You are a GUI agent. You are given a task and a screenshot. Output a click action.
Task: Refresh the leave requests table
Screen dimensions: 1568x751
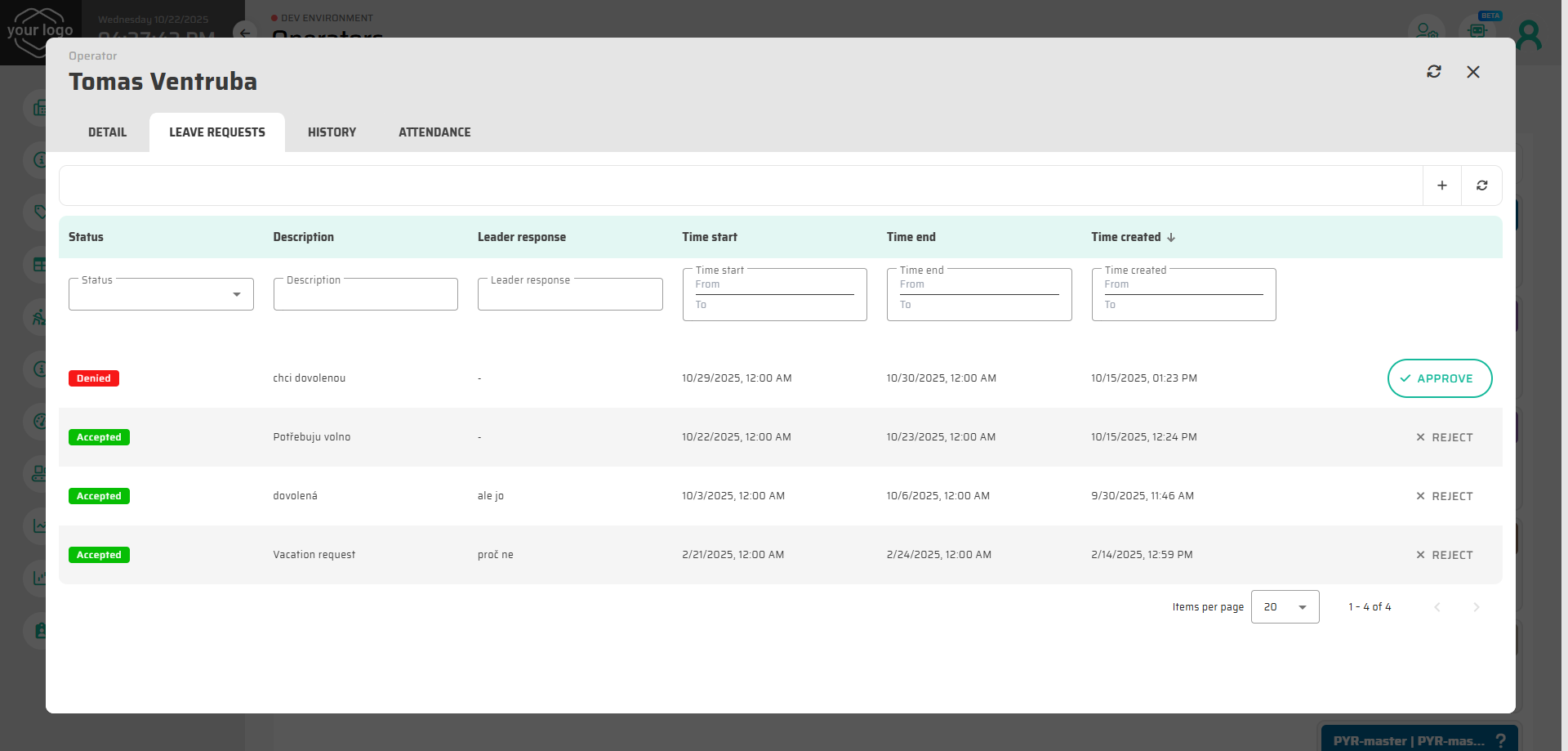[x=1481, y=186]
